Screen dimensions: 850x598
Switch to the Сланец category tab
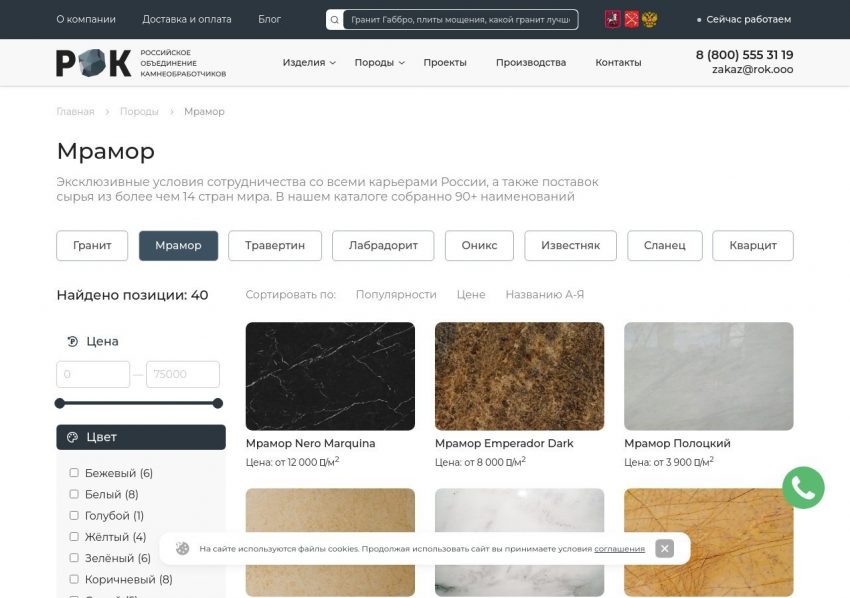665,246
